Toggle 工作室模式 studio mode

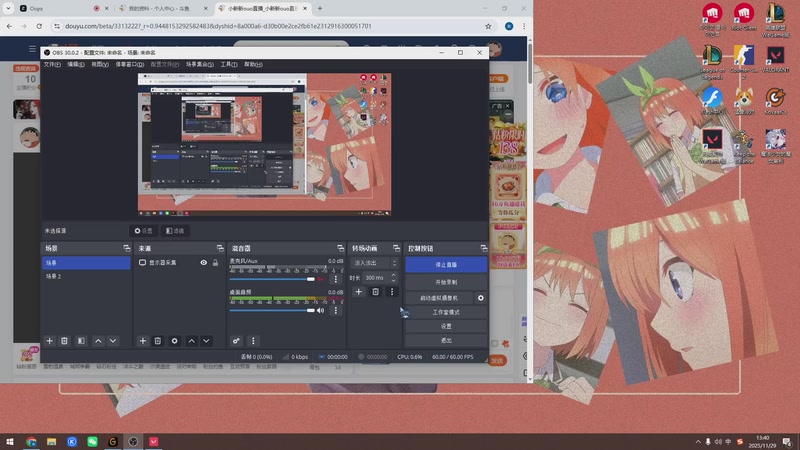[x=446, y=312]
